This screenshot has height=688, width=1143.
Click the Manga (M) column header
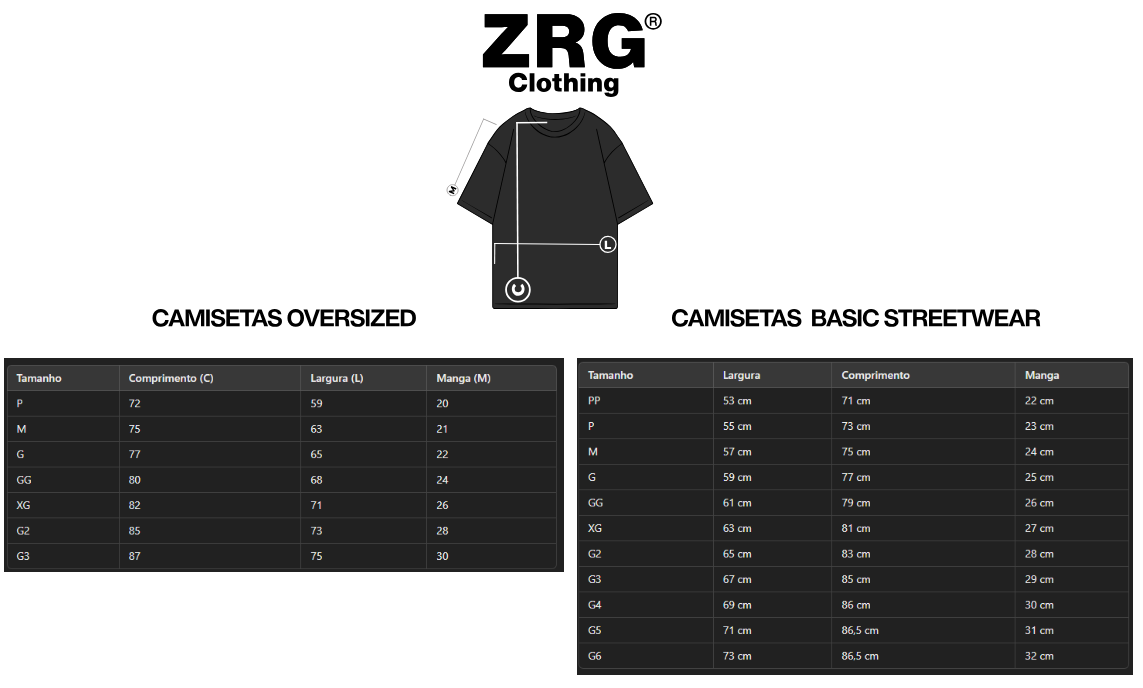pyautogui.click(x=464, y=378)
